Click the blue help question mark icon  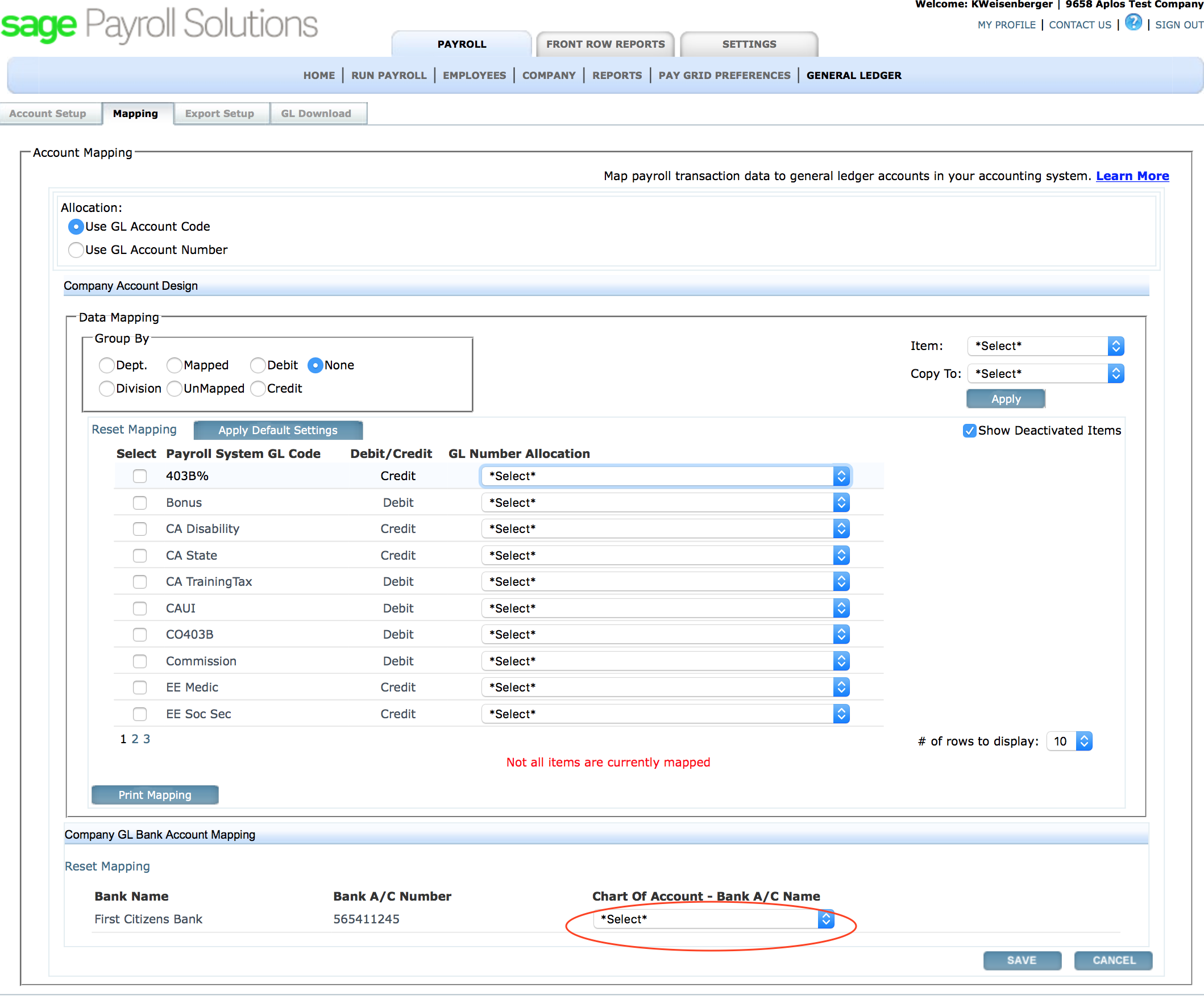tap(1133, 23)
